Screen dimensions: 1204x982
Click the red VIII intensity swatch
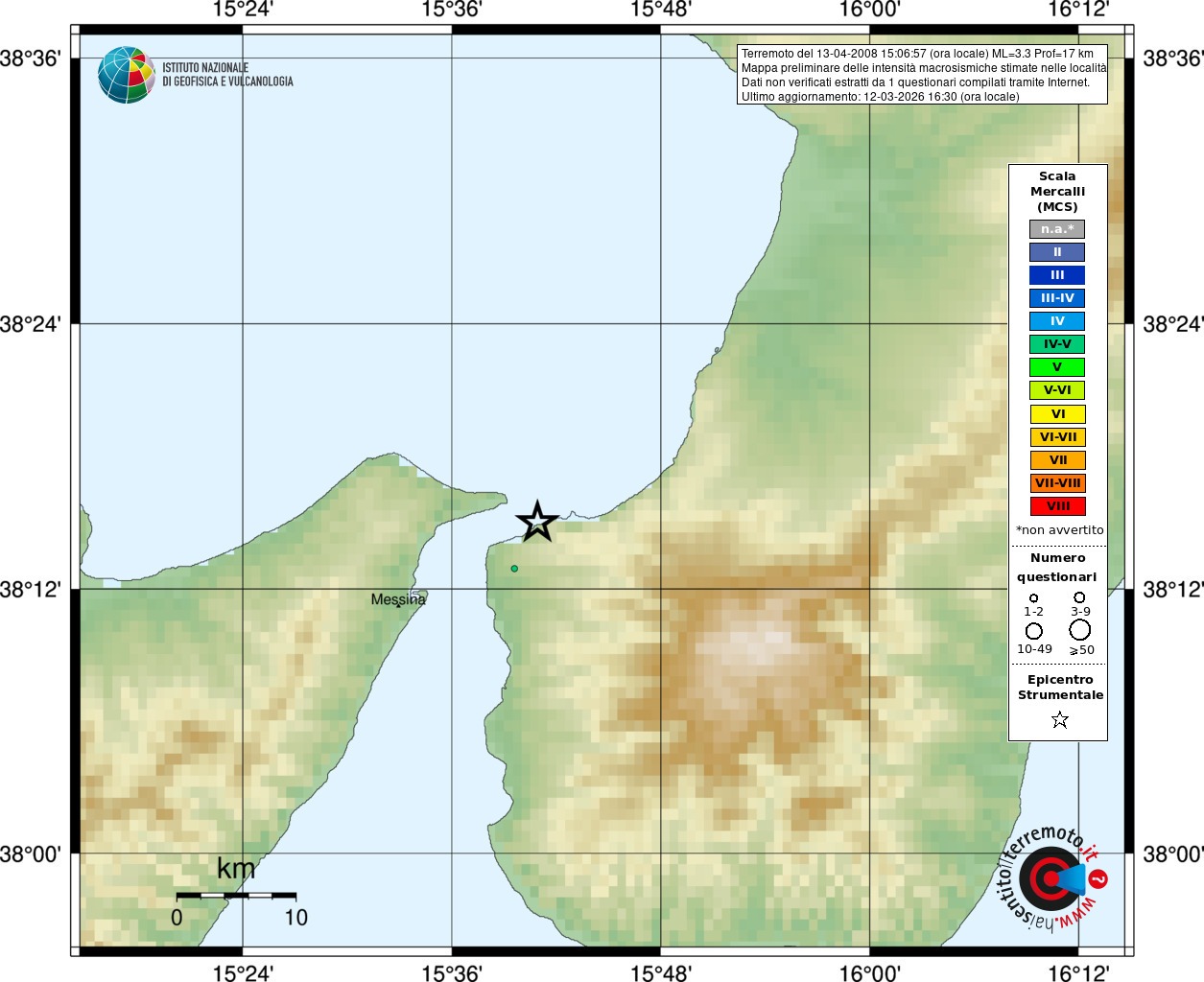pos(1058,506)
